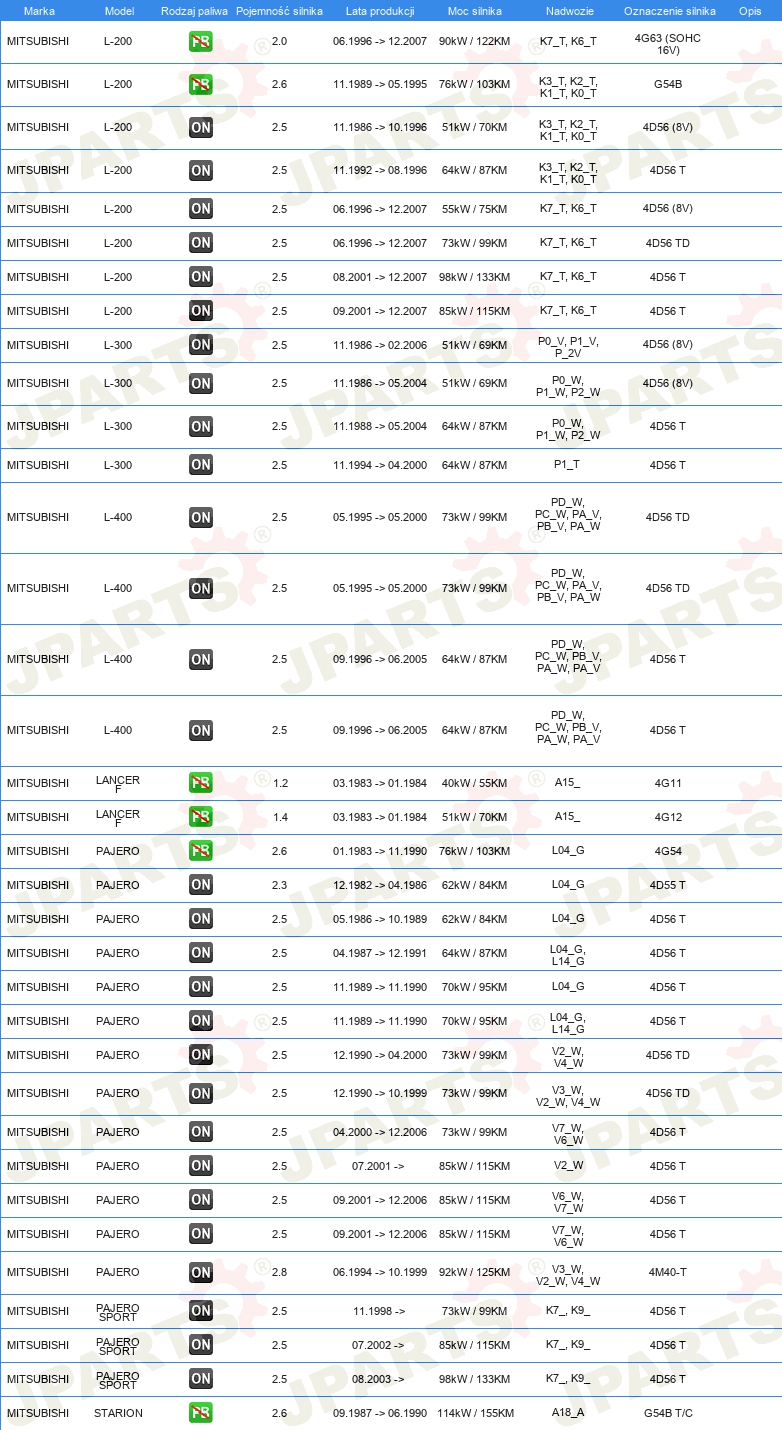Click the ON icon for L-300 11.1986 -> 05.2004
This screenshot has width=782, height=1430.
point(201,383)
